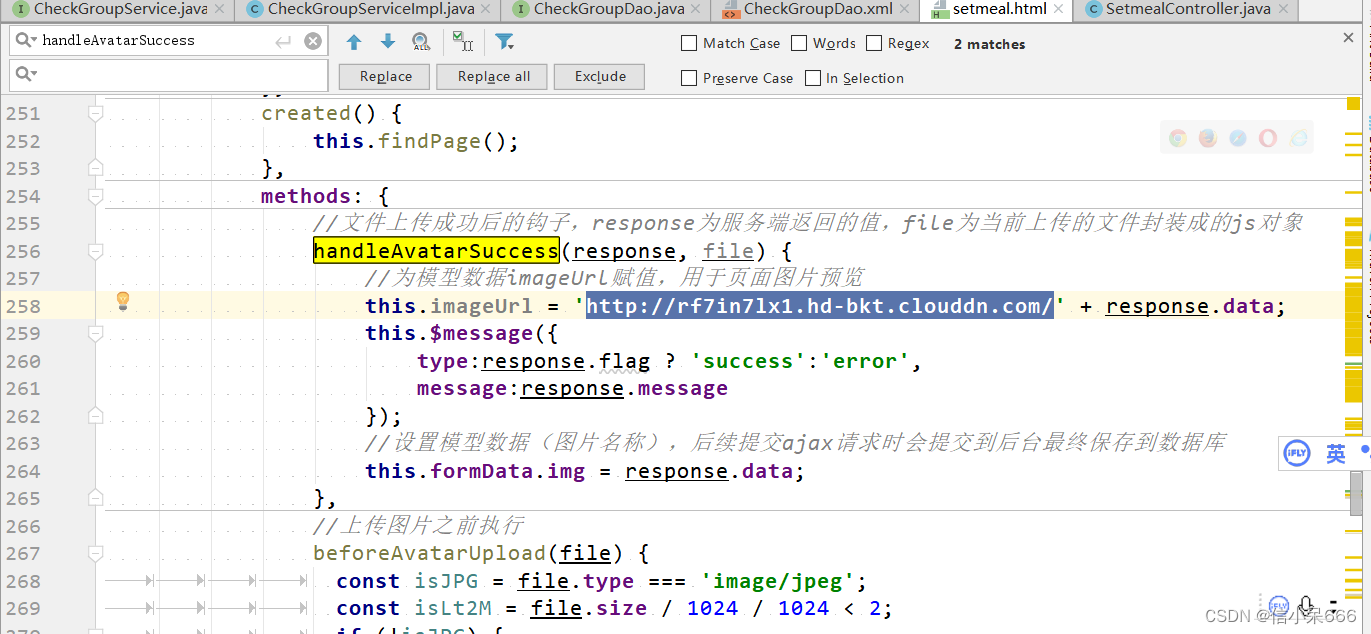Collapse handleAvatarSuccess function at line 256
The image size is (1371, 634).
(x=95, y=251)
